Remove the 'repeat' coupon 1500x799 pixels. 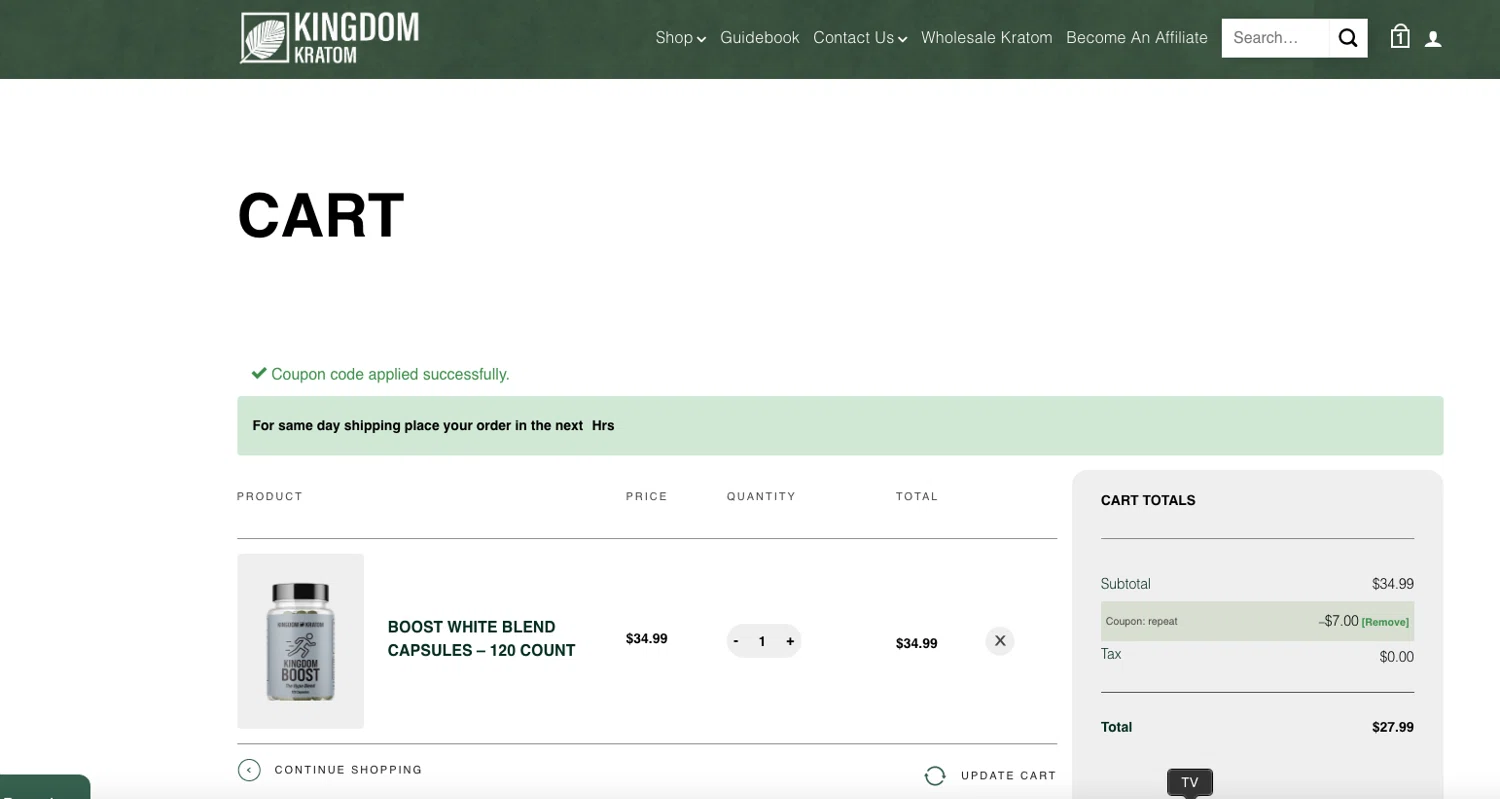point(1385,622)
